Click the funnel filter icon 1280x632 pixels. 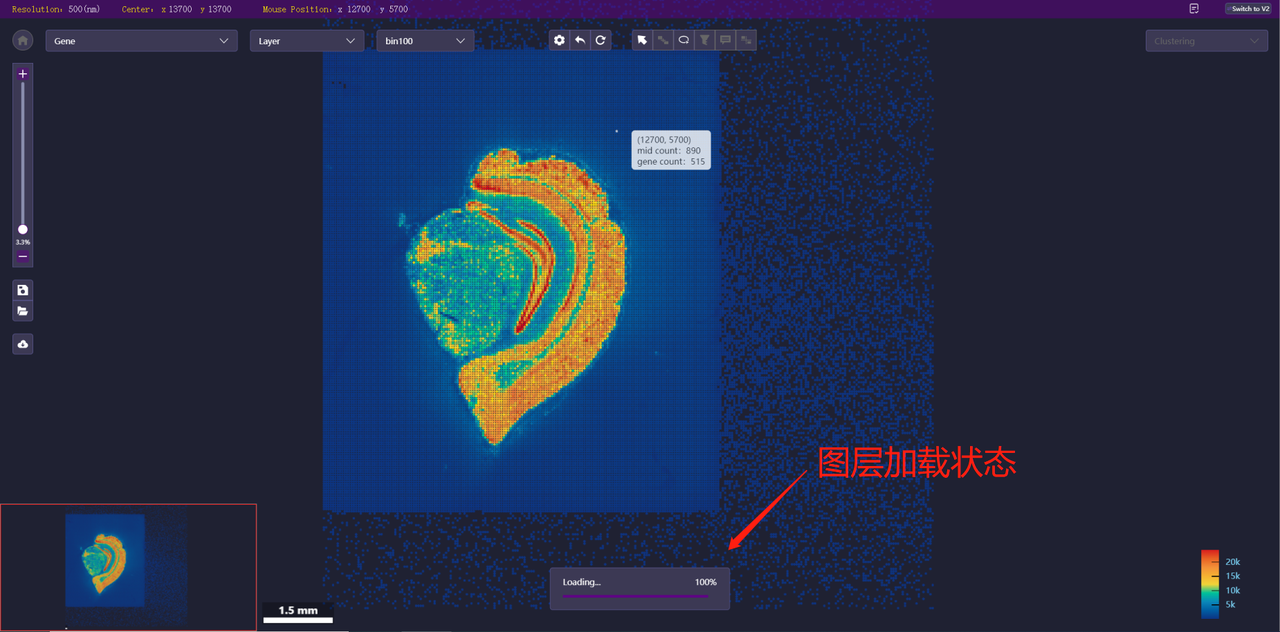705,41
